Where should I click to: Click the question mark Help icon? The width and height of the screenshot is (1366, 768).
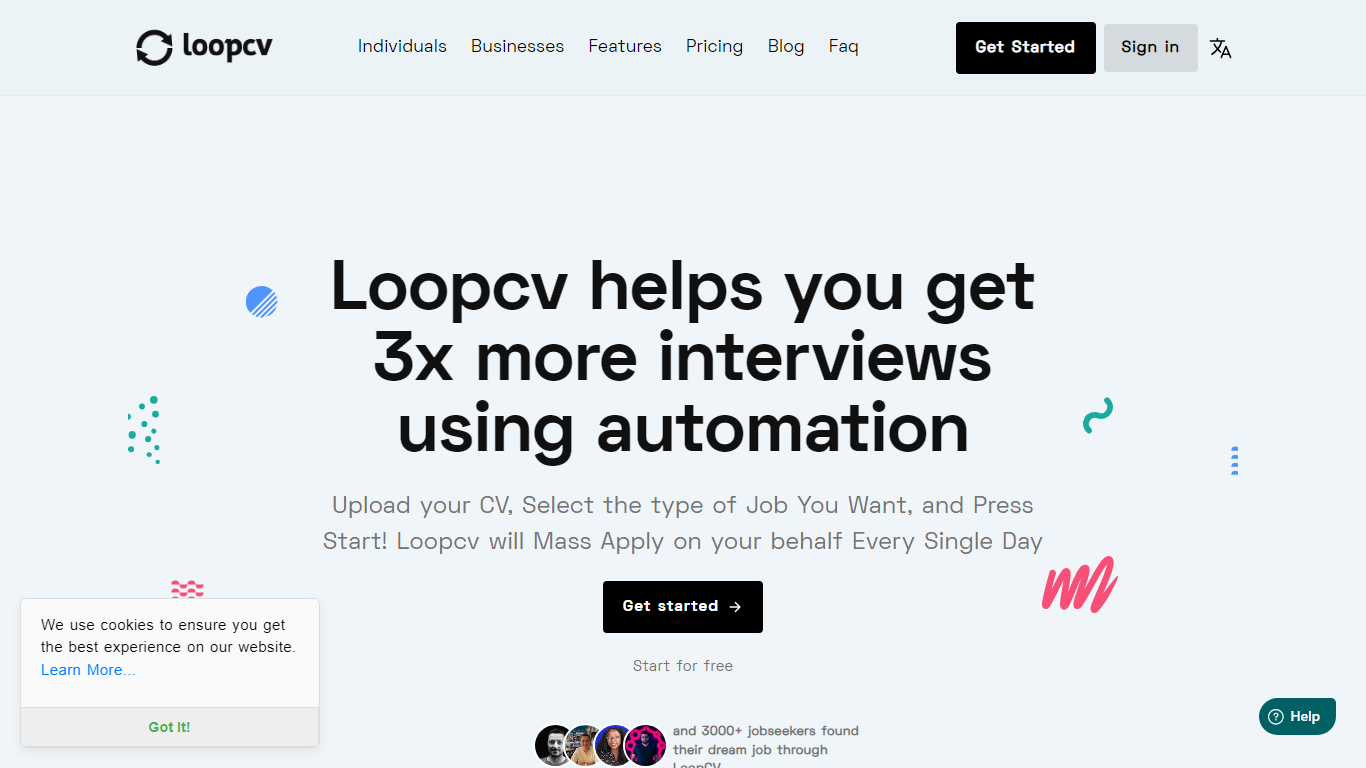[x=1275, y=717]
